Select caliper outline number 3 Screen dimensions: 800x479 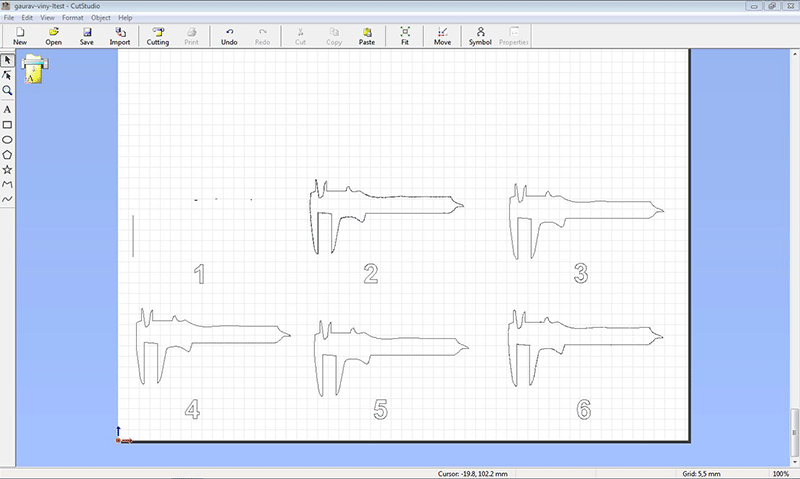tap(587, 221)
